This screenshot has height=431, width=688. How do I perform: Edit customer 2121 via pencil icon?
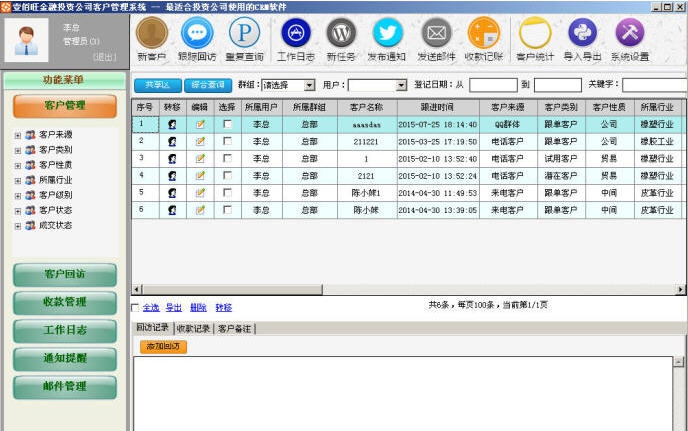click(200, 176)
